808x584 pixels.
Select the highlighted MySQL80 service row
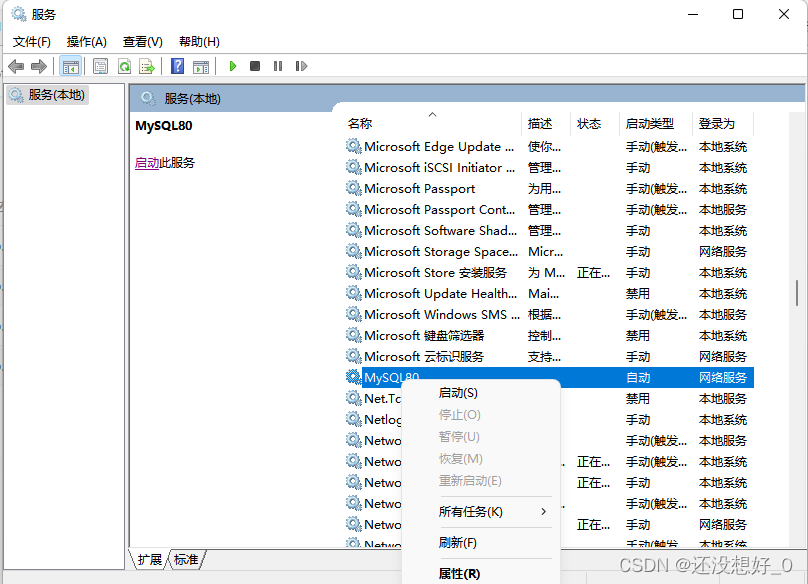tap(549, 377)
